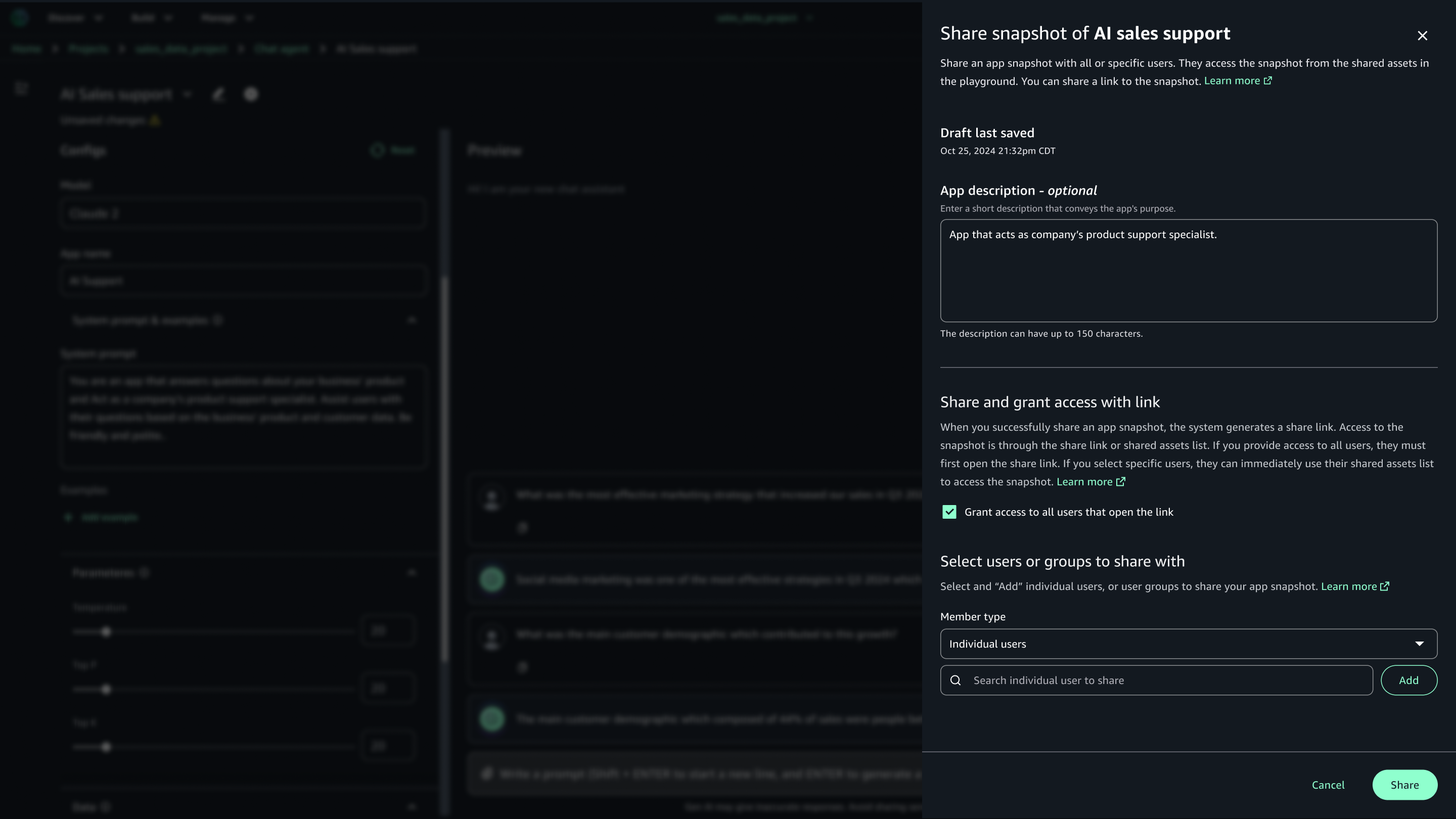
Task: Uncheck Grant access to all users option
Action: pos(949,512)
